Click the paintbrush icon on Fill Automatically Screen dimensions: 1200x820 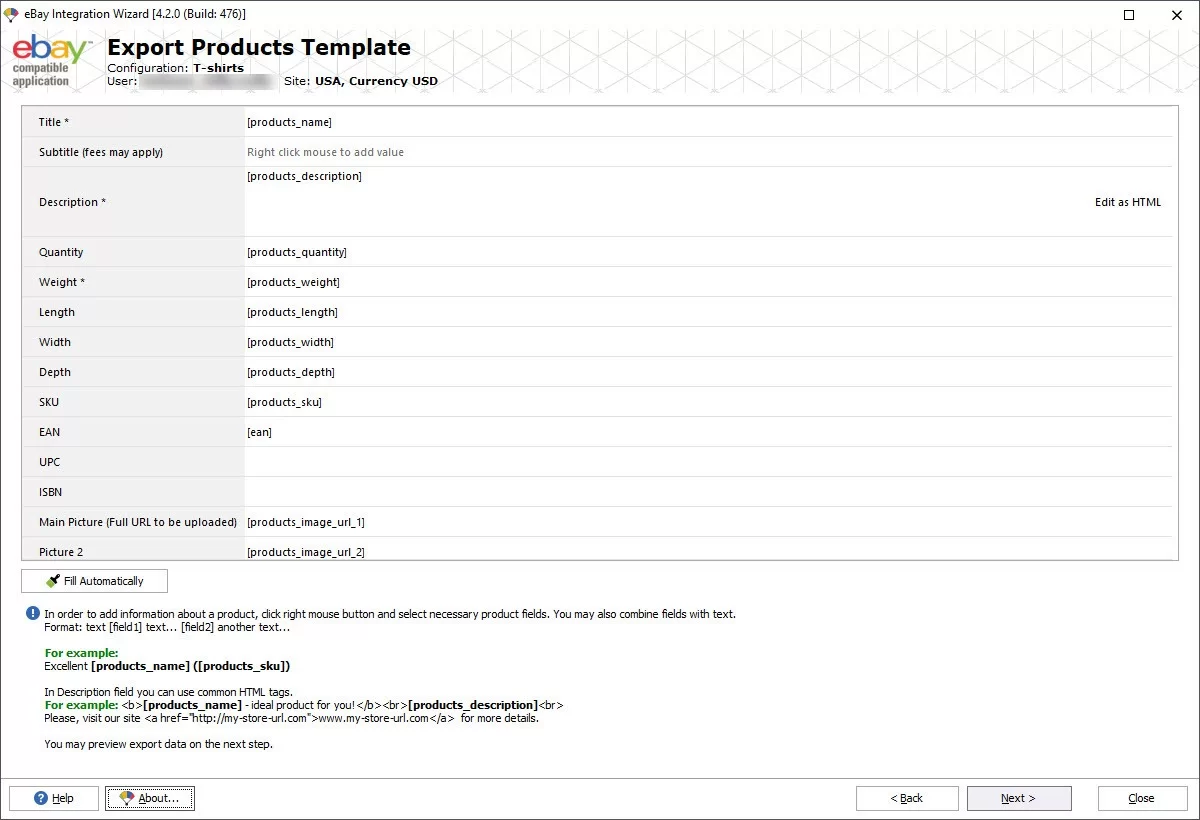click(54, 580)
